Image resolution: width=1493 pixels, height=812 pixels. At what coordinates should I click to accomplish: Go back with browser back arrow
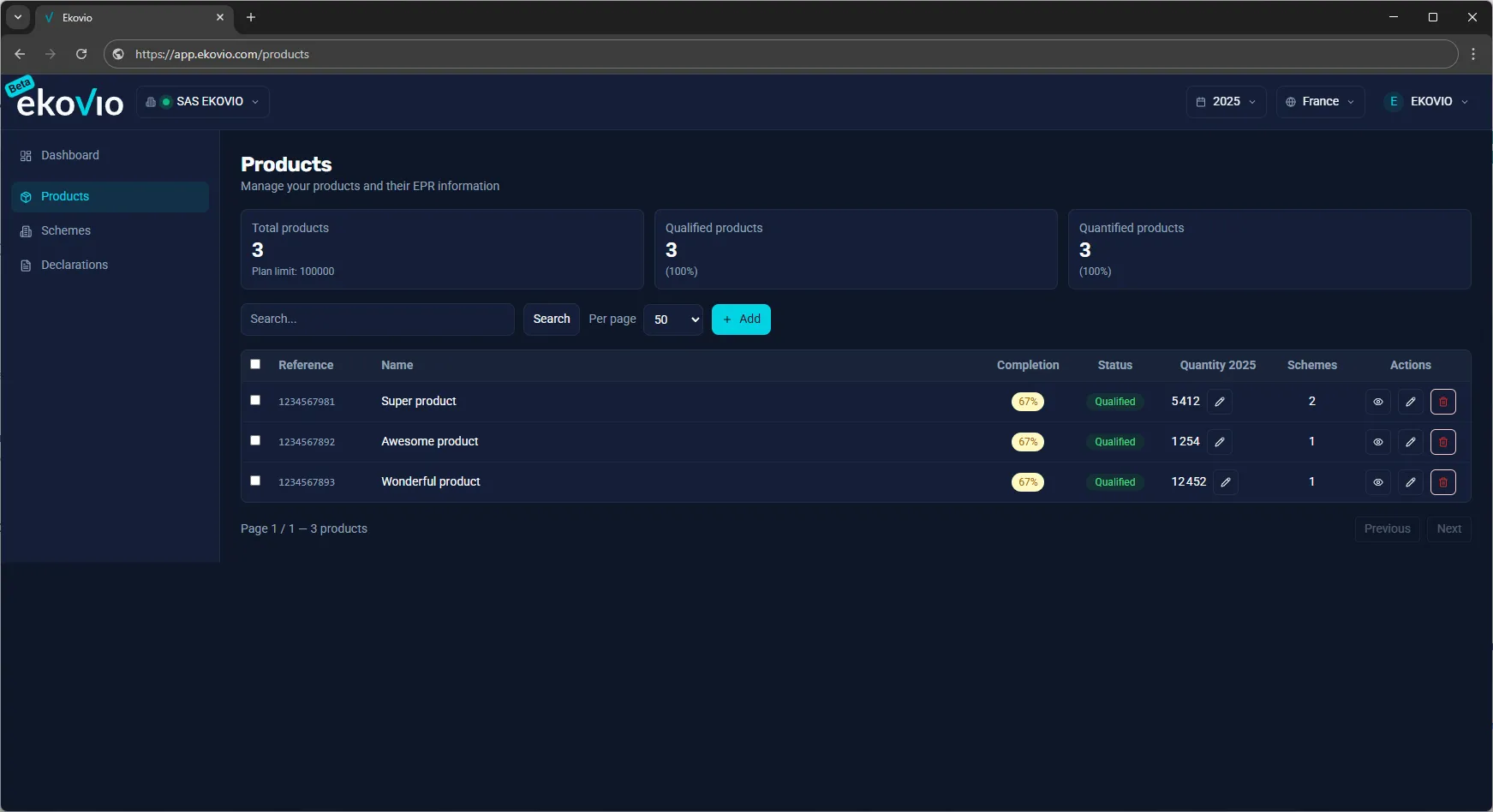coord(20,54)
